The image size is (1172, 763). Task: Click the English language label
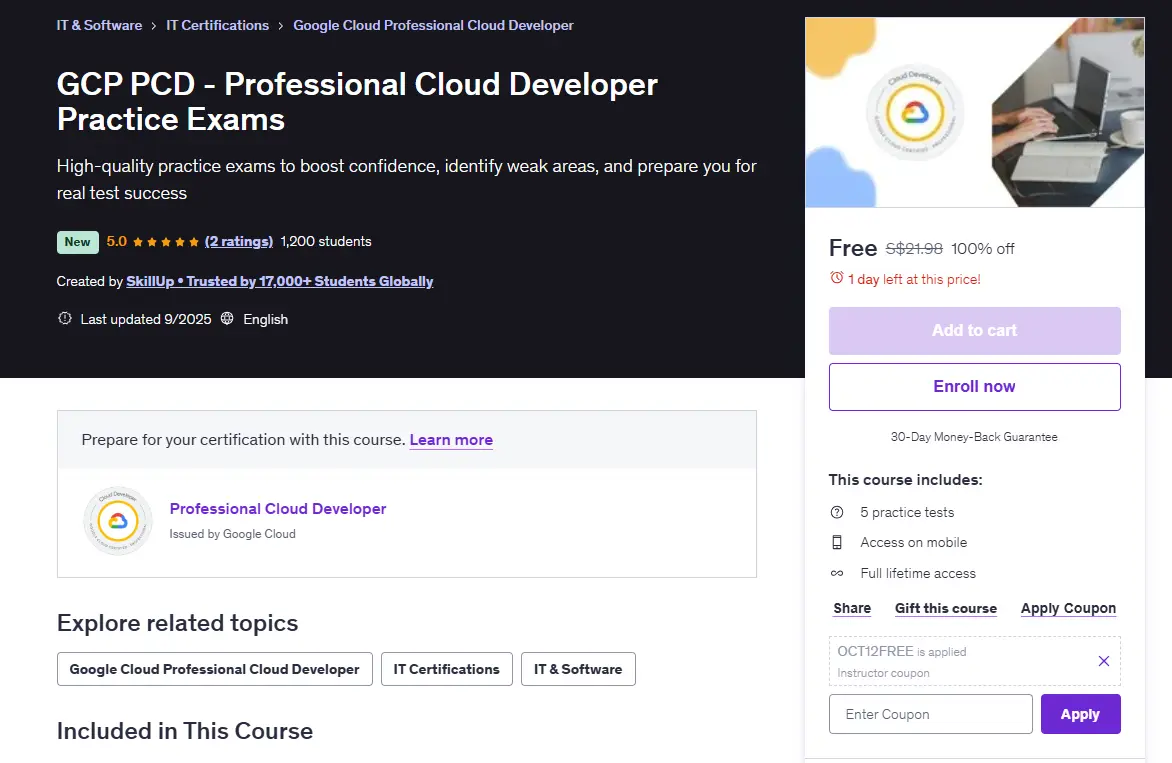click(x=265, y=319)
